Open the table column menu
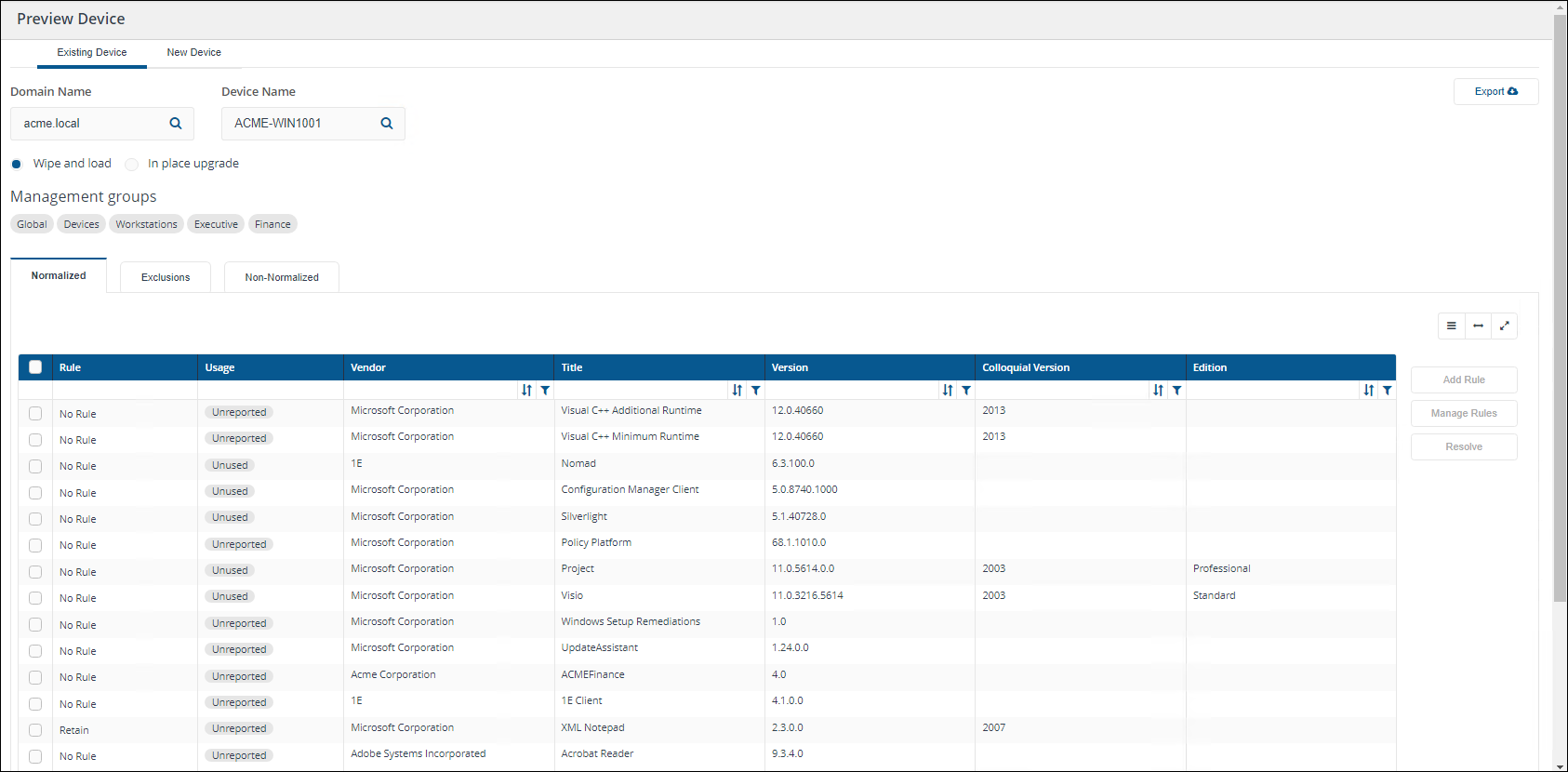Viewport: 1568px width, 772px height. point(1451,326)
